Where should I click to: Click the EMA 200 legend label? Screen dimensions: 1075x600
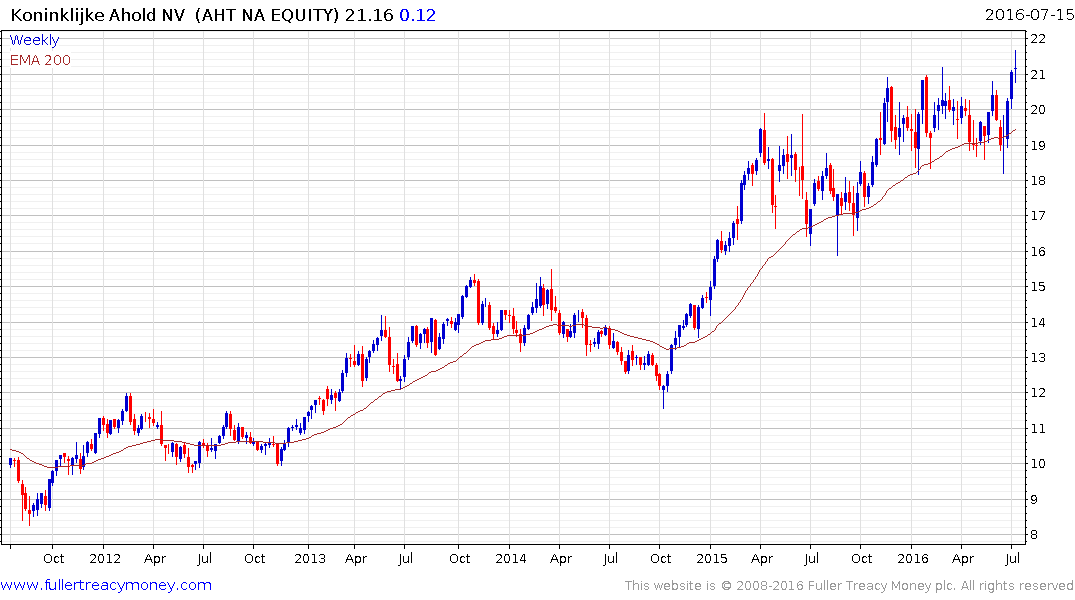pyautogui.click(x=40, y=60)
